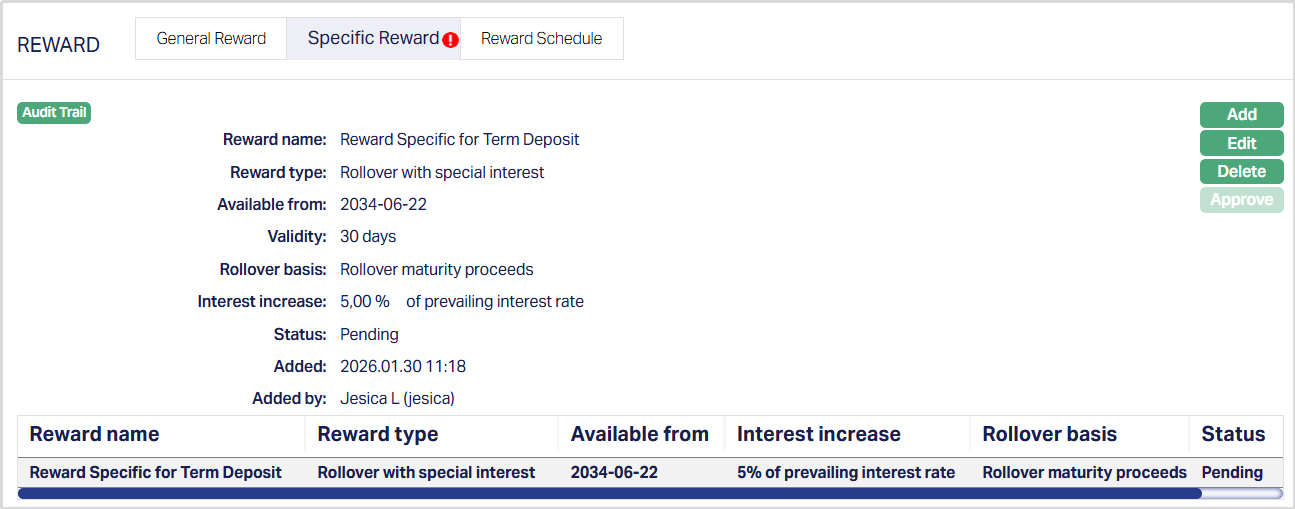Click the Reward type column header
Viewport: 1295px width, 509px height.
click(x=378, y=434)
